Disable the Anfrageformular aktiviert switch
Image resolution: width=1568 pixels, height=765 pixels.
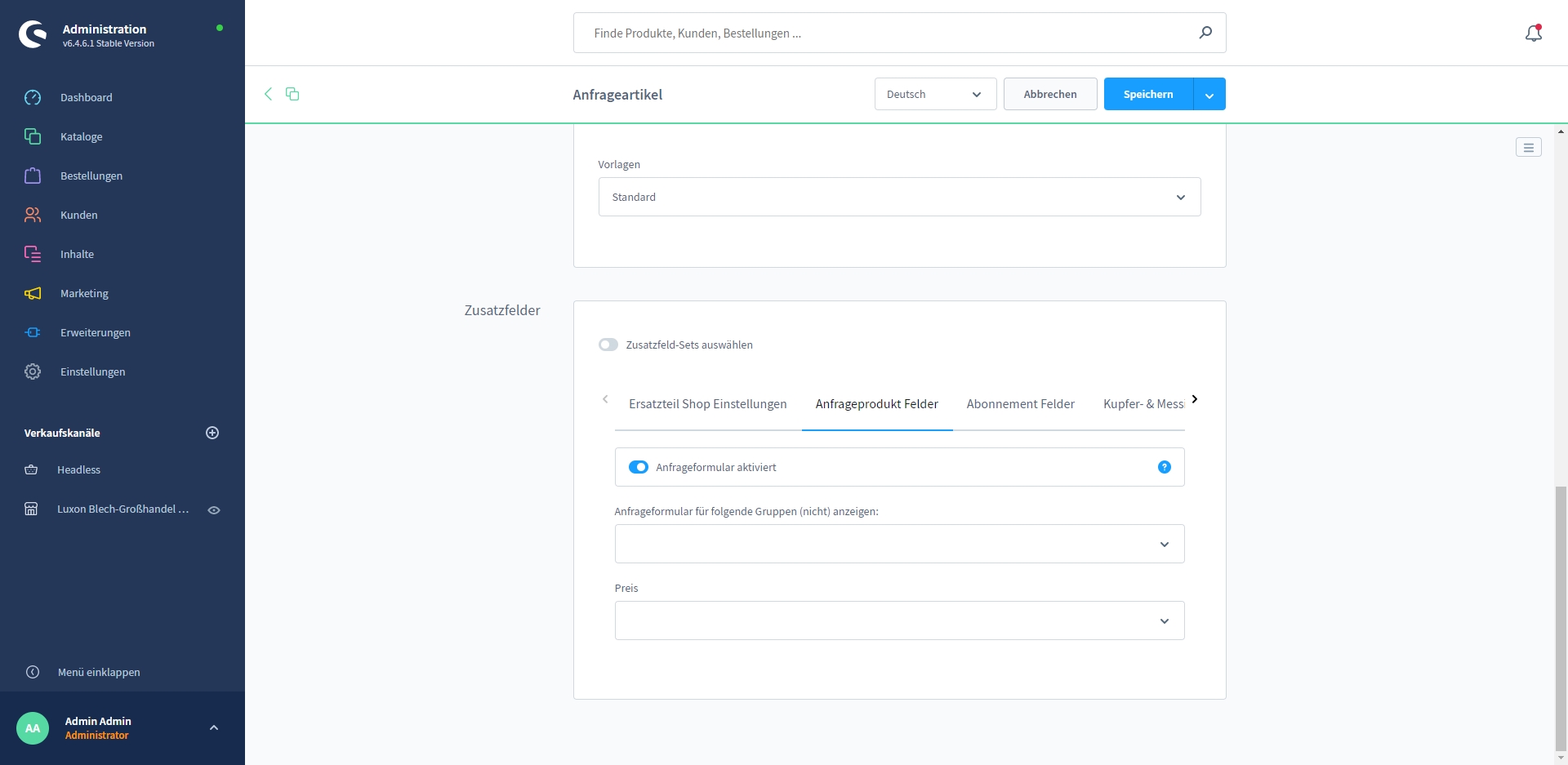[x=638, y=467]
